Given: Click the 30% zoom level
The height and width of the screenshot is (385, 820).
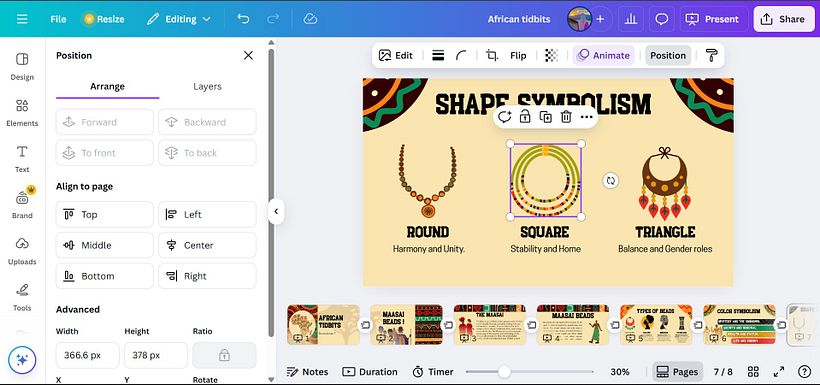Looking at the screenshot, I should (620, 372).
